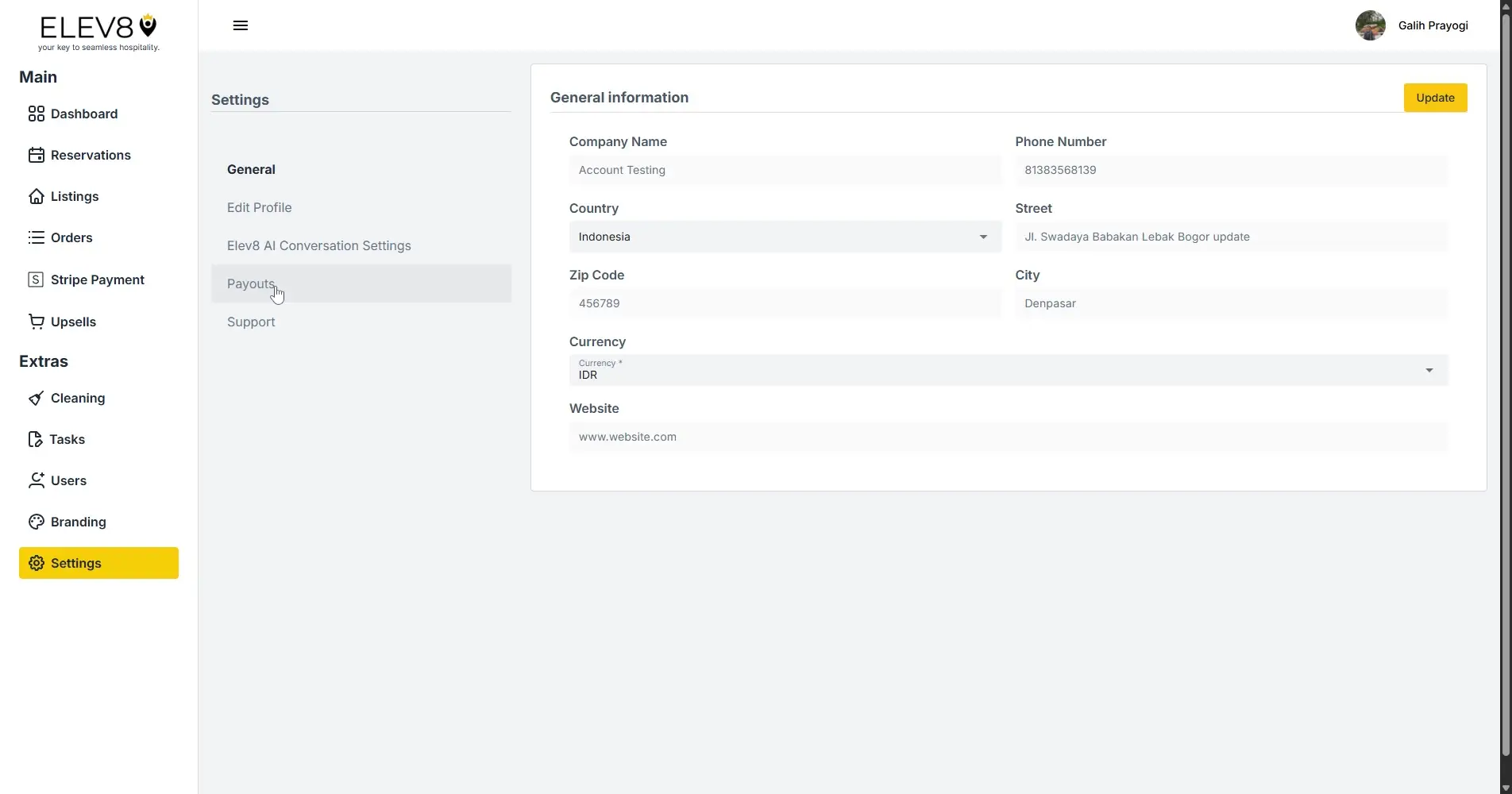Click the Update button
The height and width of the screenshot is (794, 1512).
(1435, 97)
